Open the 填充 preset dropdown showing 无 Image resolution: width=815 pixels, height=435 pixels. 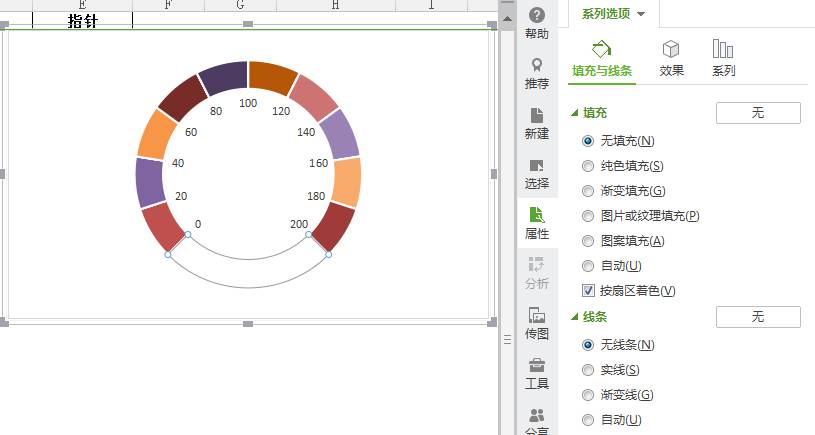point(758,113)
